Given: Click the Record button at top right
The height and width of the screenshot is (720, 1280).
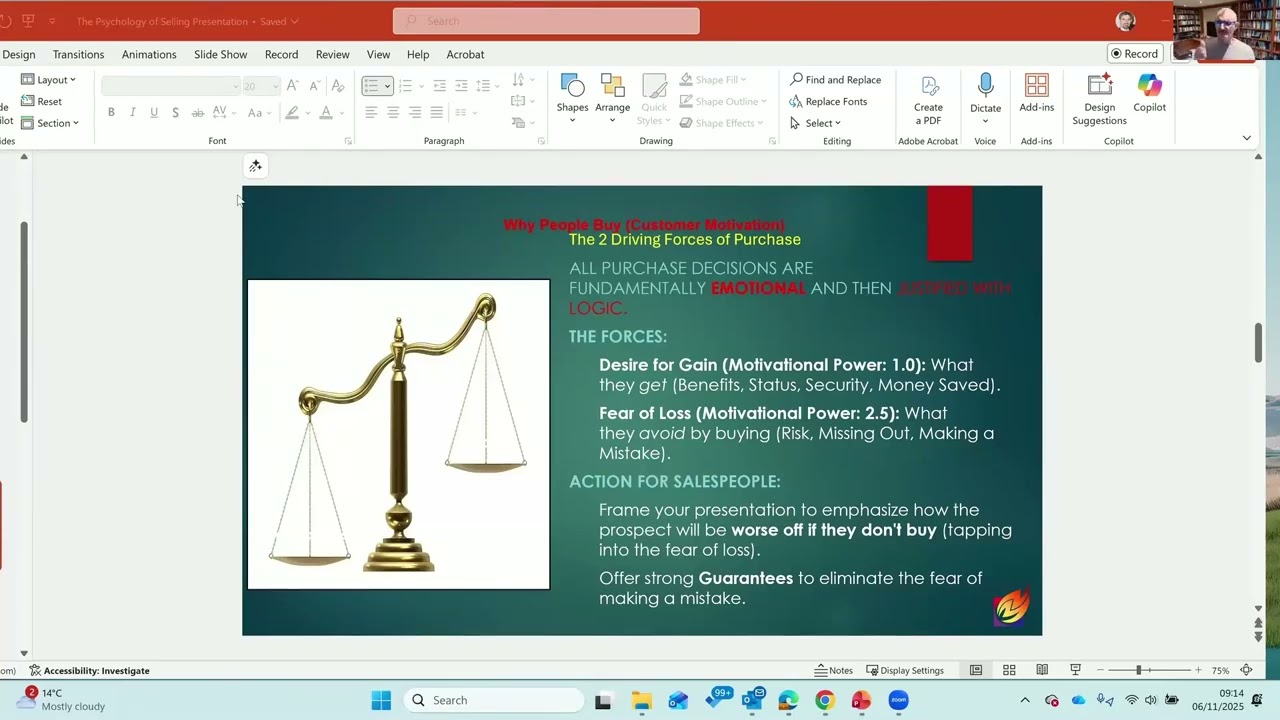Looking at the screenshot, I should tap(1135, 54).
